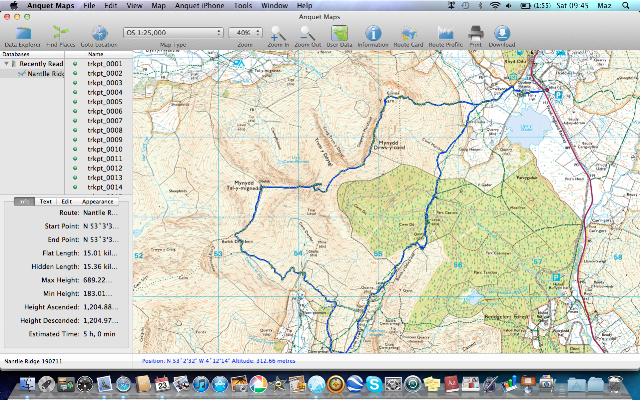Open Skype from the Dock
The height and width of the screenshot is (400, 640).
pos(374,384)
